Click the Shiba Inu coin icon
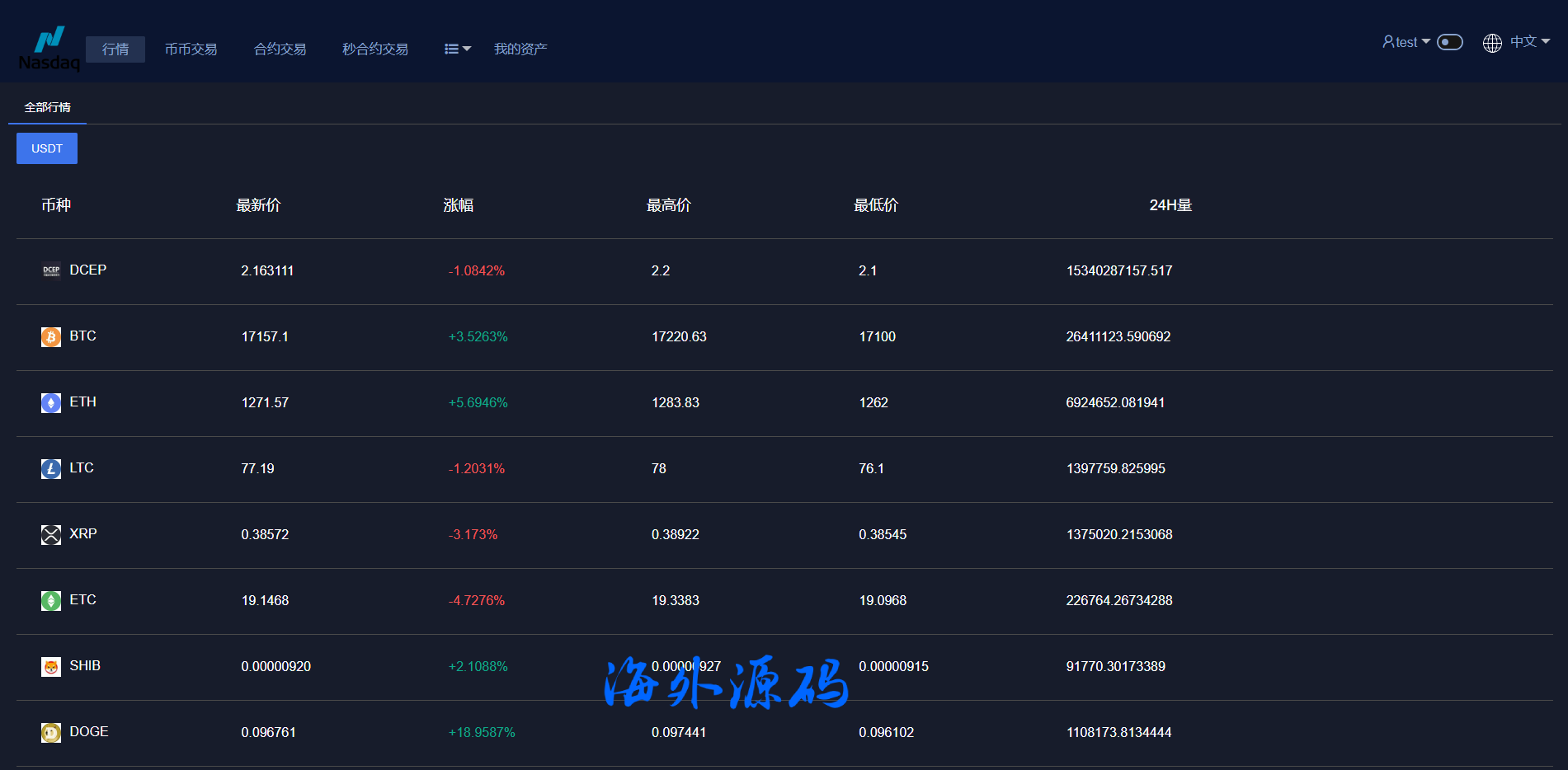Image resolution: width=1568 pixels, height=770 pixels. click(51, 666)
